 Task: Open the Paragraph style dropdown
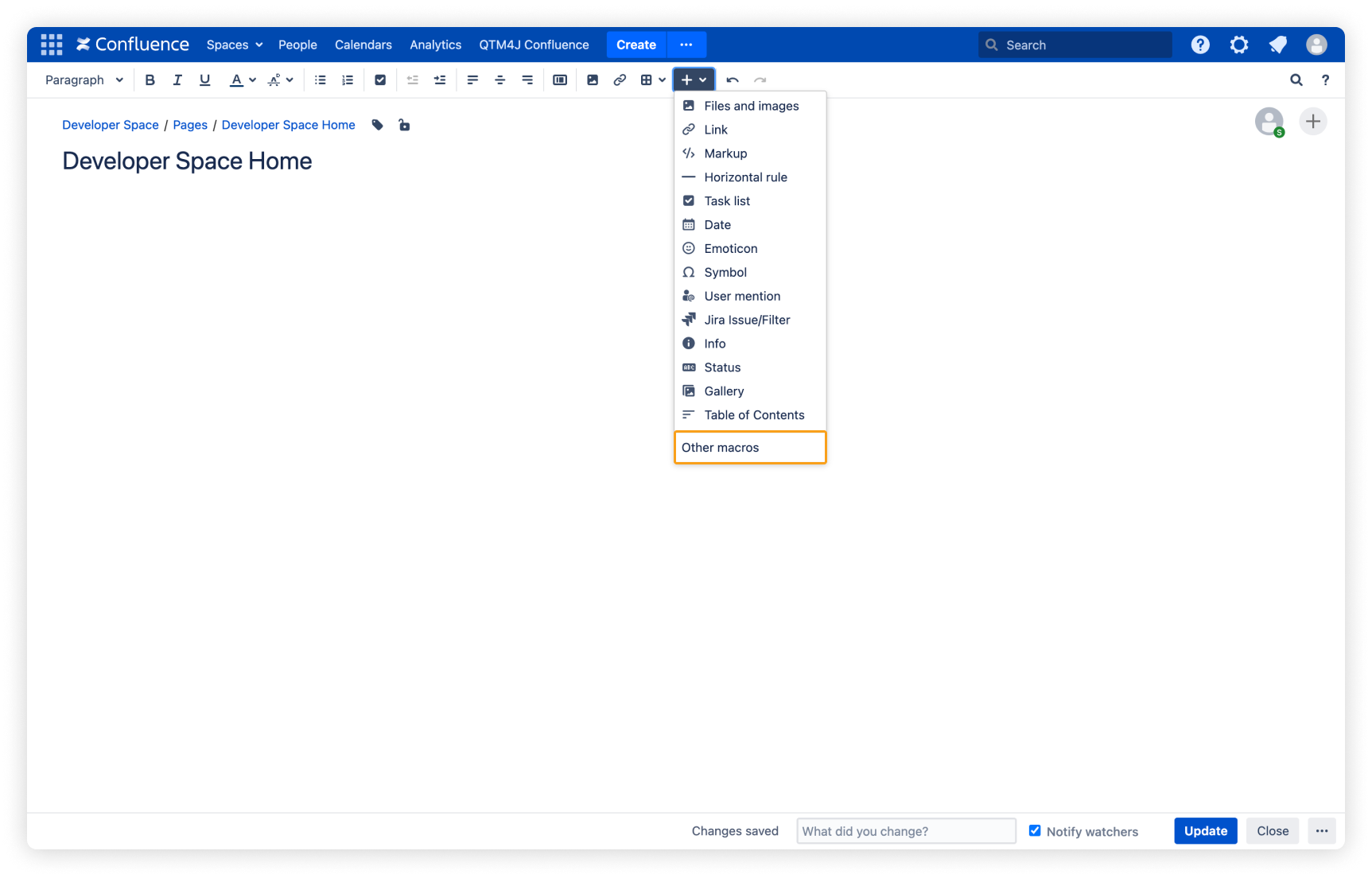pyautogui.click(x=84, y=80)
